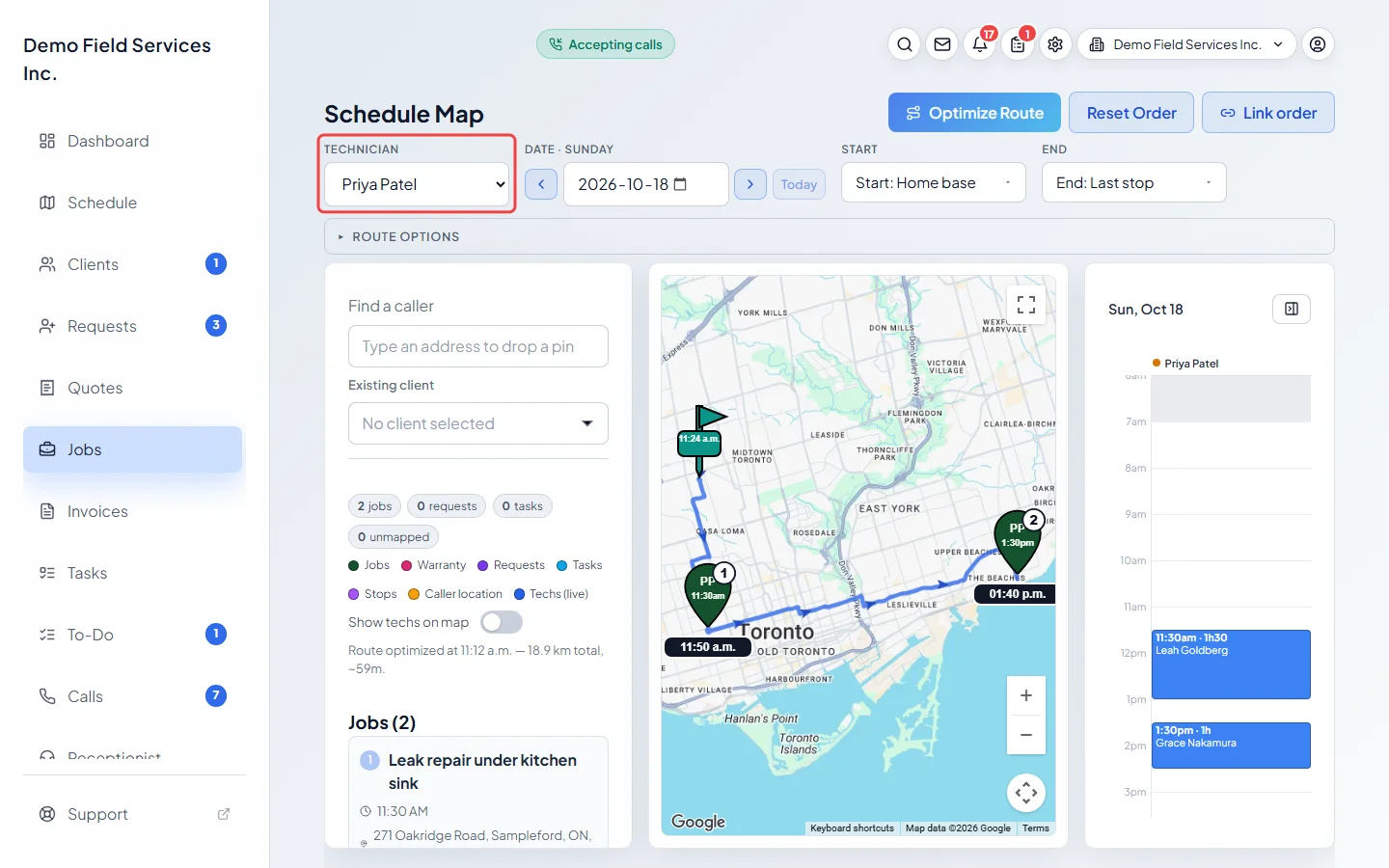Open Demo Field Services Inc. account dropdown

(1186, 44)
